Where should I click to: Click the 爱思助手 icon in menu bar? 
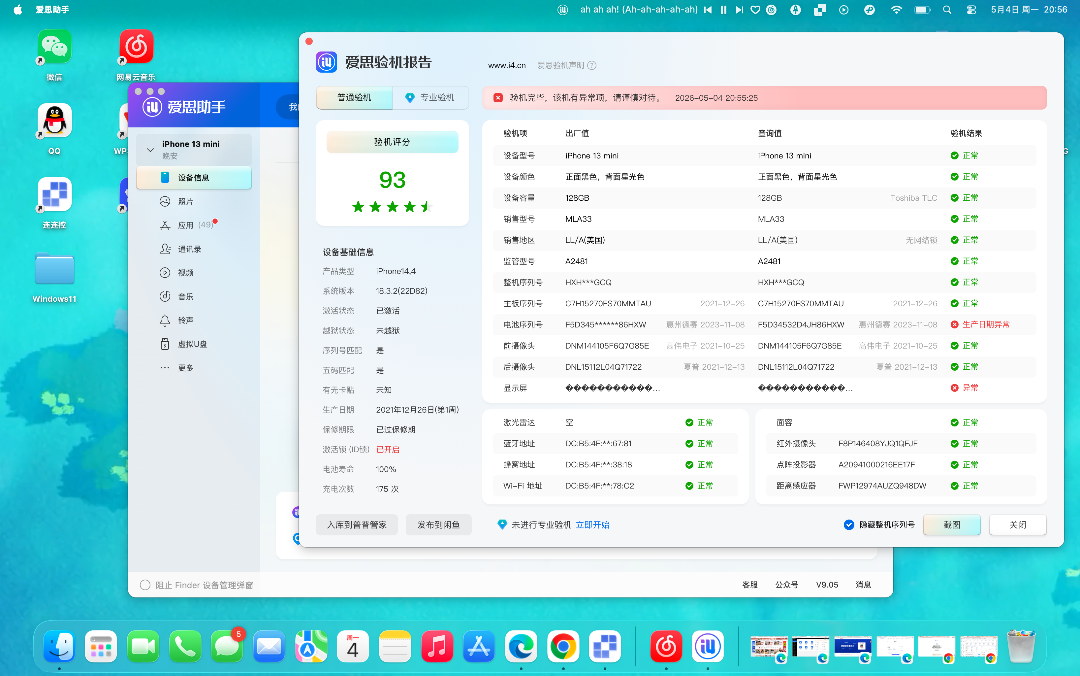[563, 10]
